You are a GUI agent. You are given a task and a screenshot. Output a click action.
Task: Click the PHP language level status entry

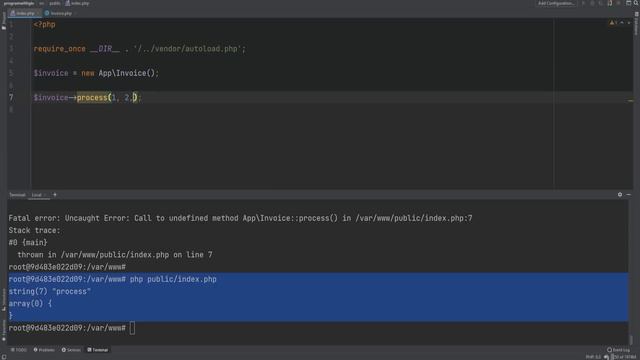click(593, 357)
